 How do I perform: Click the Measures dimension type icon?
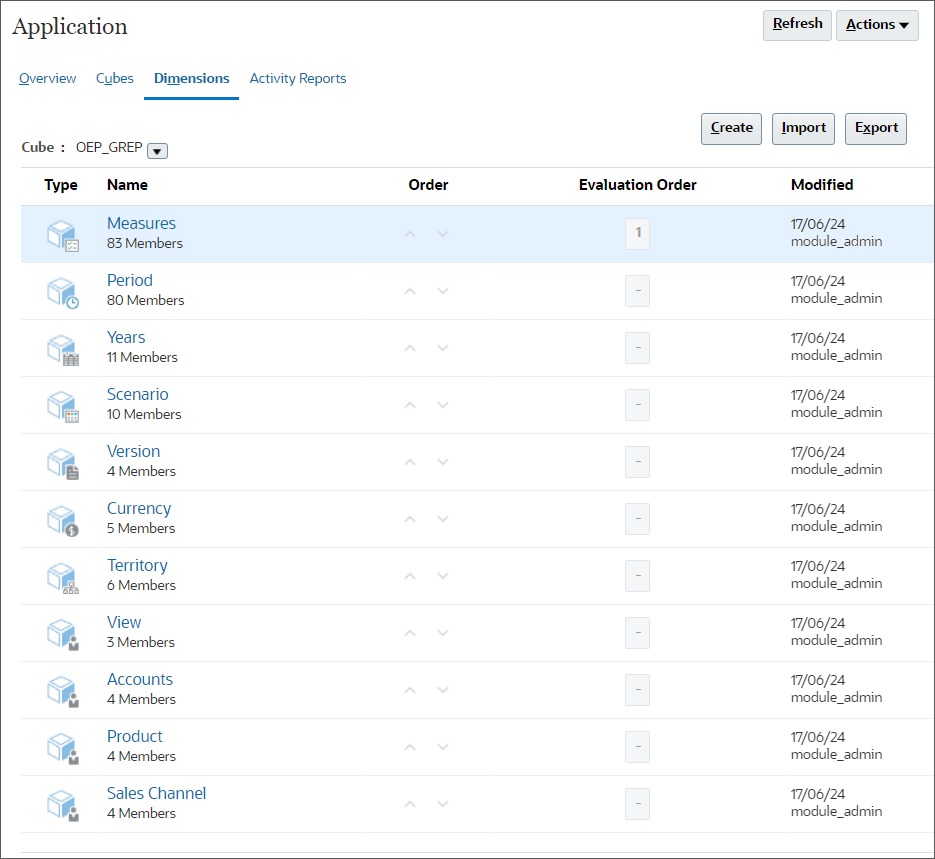click(x=63, y=235)
